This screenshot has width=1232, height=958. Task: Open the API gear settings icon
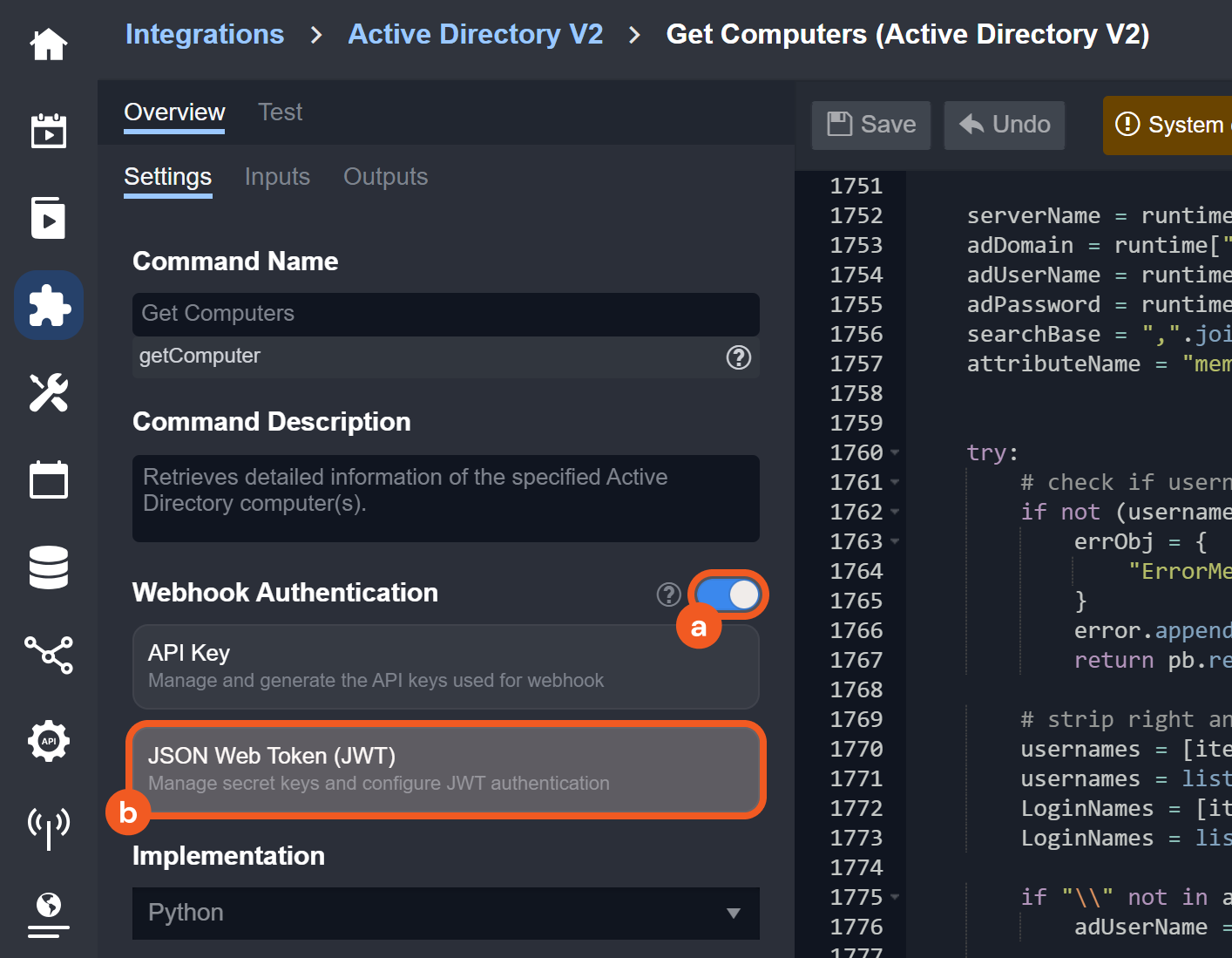click(x=49, y=741)
